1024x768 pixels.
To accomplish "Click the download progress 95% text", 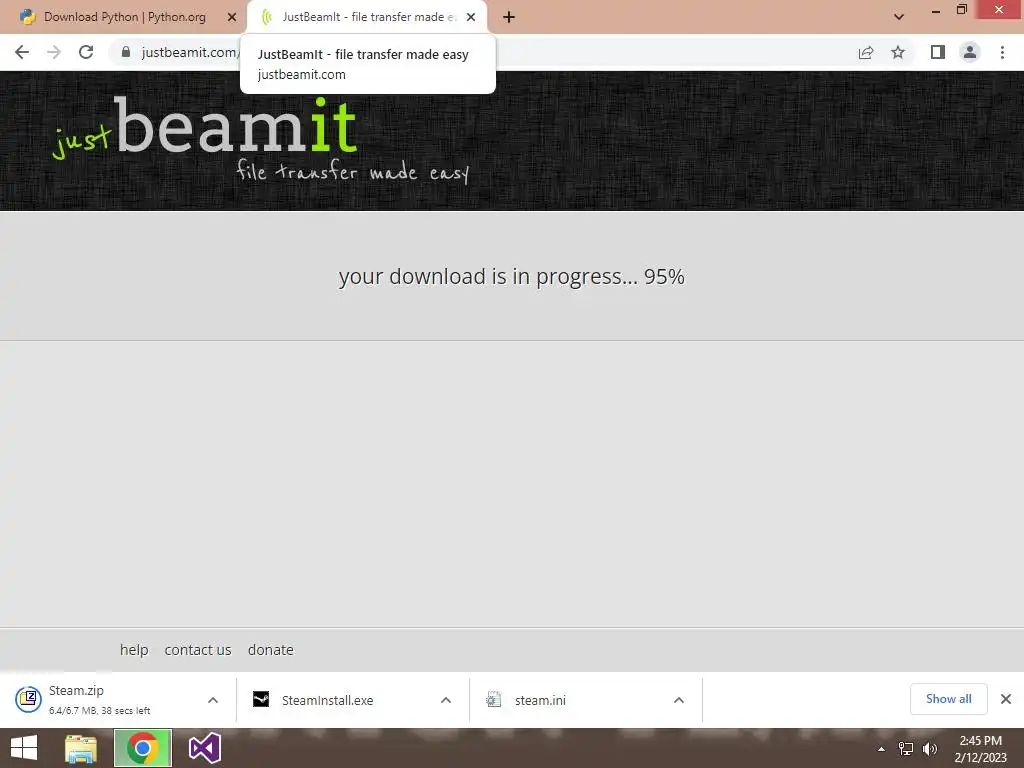I will [x=511, y=276].
